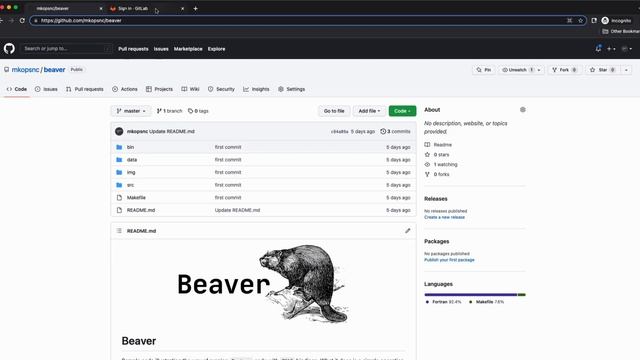Edit README with the pencil icon

point(407,231)
